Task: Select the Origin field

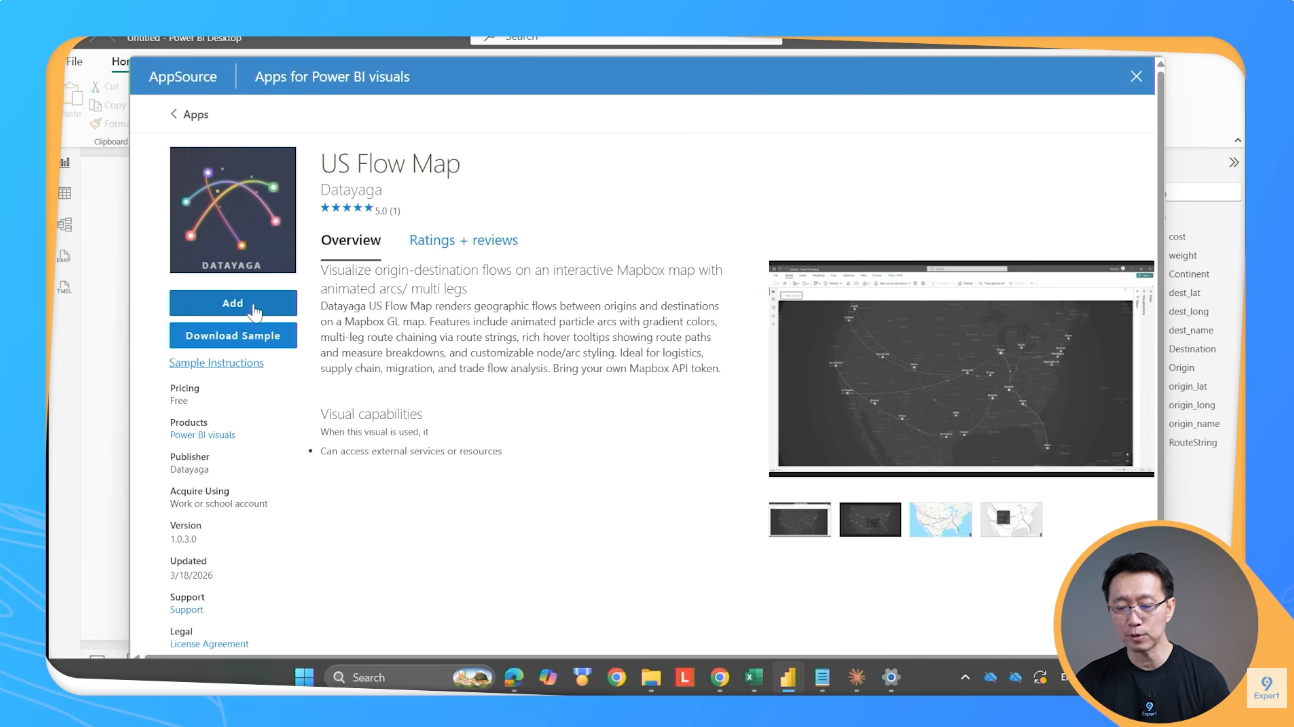Action: click(1182, 368)
